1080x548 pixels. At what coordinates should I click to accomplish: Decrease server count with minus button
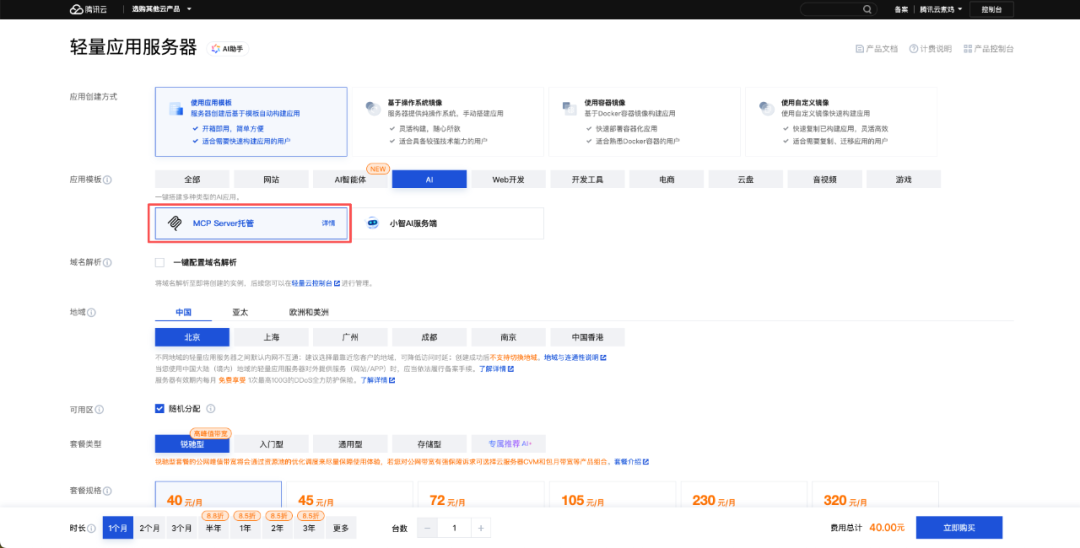(x=427, y=529)
